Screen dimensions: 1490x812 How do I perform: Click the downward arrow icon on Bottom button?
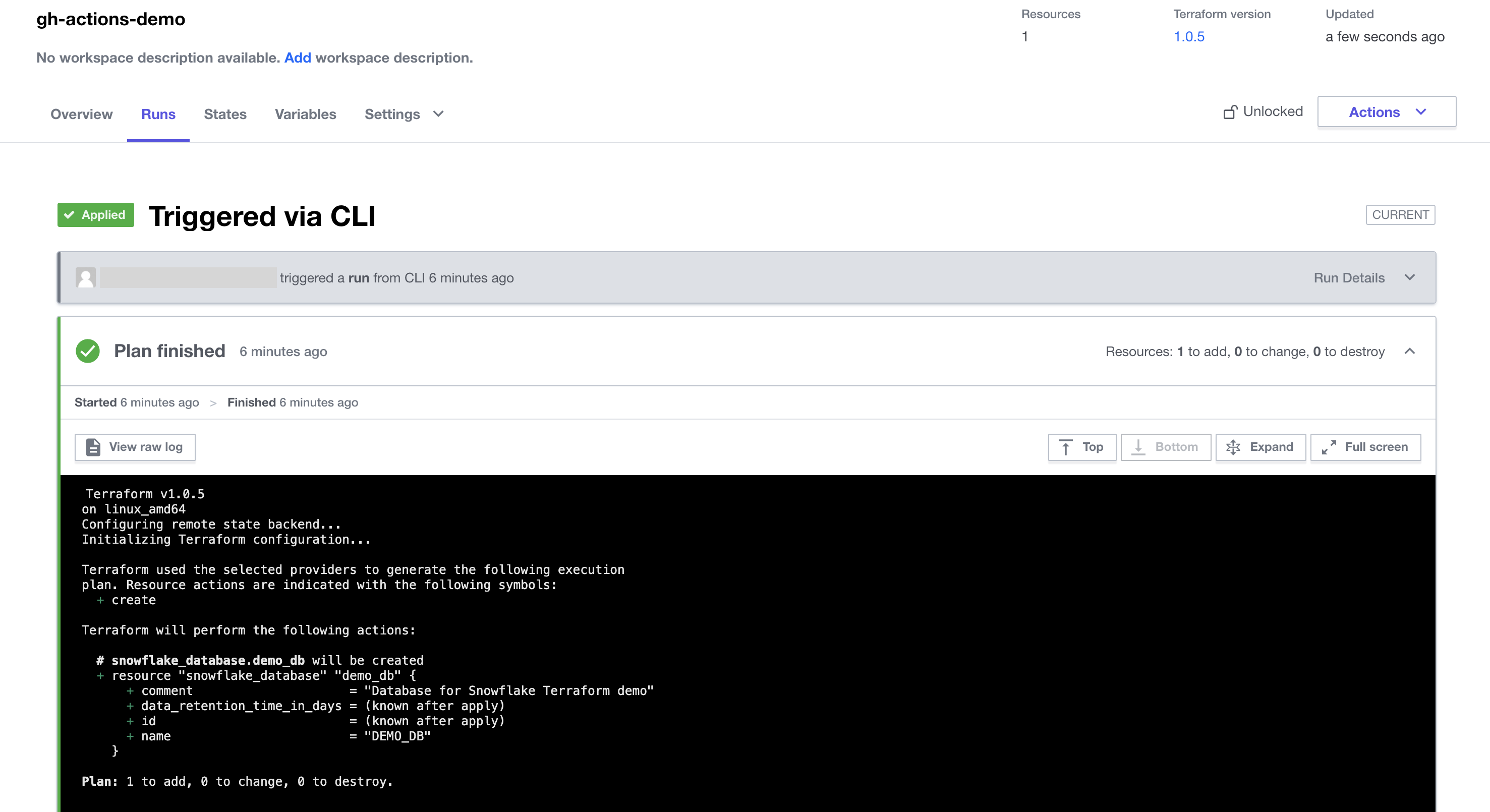pyautogui.click(x=1138, y=447)
